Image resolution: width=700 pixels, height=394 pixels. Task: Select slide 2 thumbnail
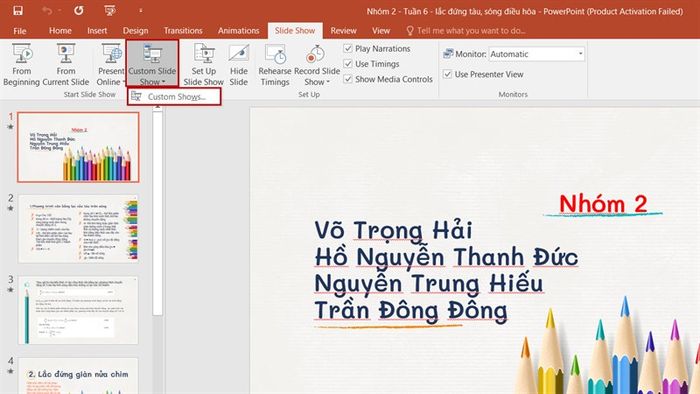(78, 228)
